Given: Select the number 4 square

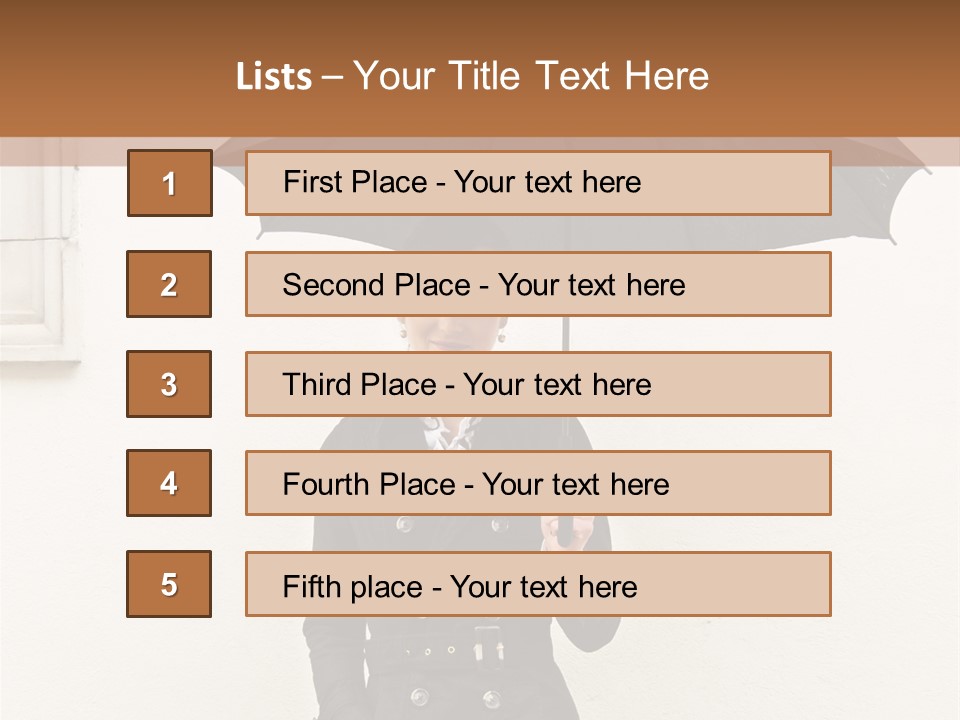Looking at the screenshot, I should point(169,484).
